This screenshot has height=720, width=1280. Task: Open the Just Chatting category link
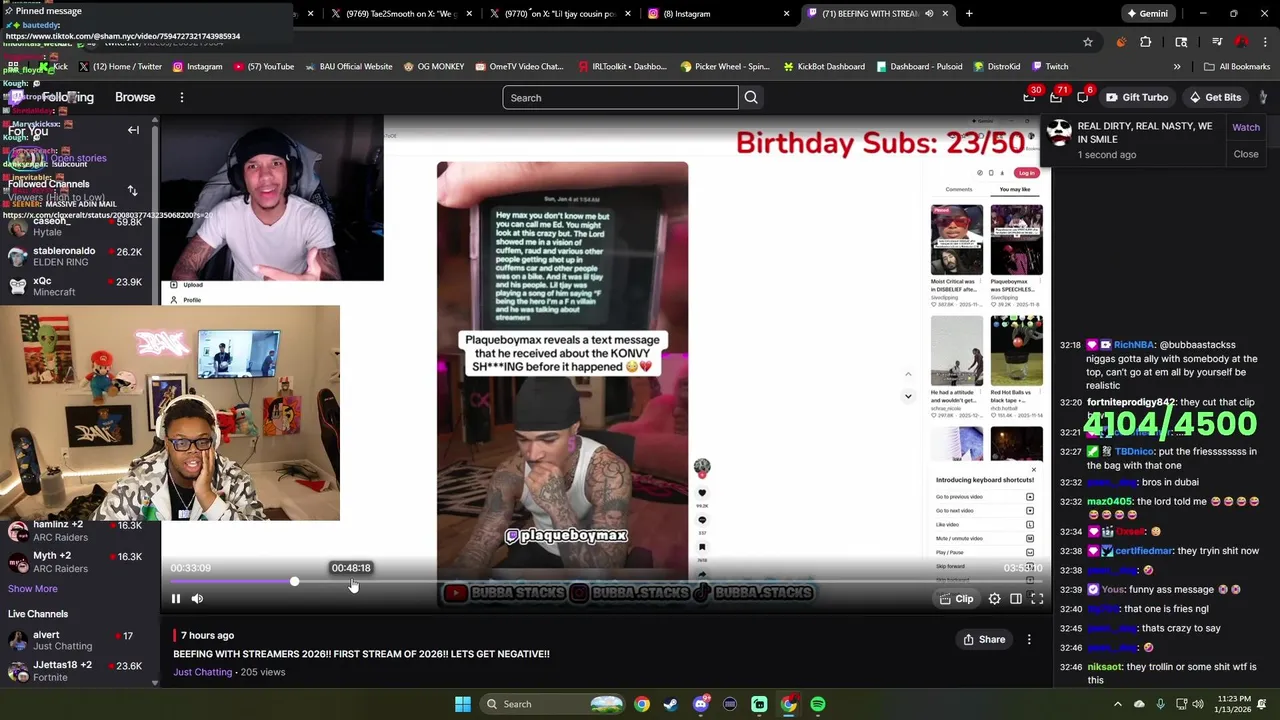(202, 672)
